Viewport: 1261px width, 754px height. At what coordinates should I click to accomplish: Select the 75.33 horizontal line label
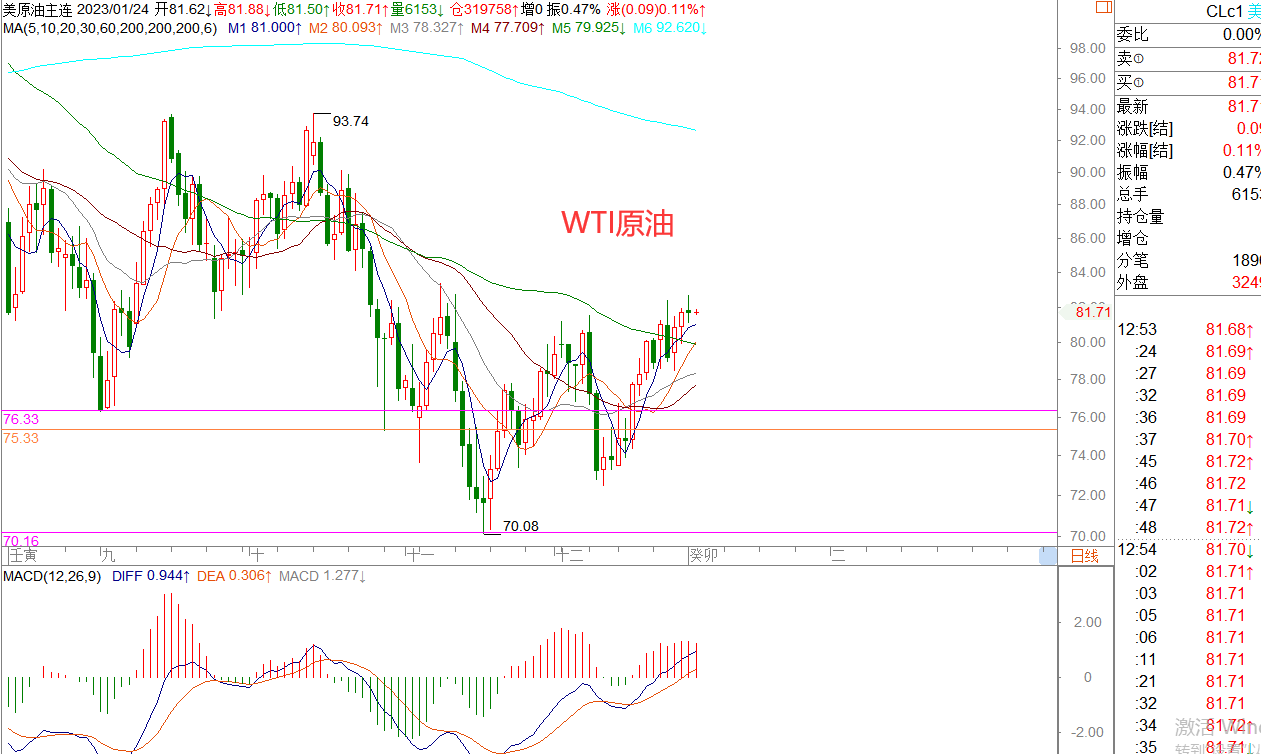(20, 438)
